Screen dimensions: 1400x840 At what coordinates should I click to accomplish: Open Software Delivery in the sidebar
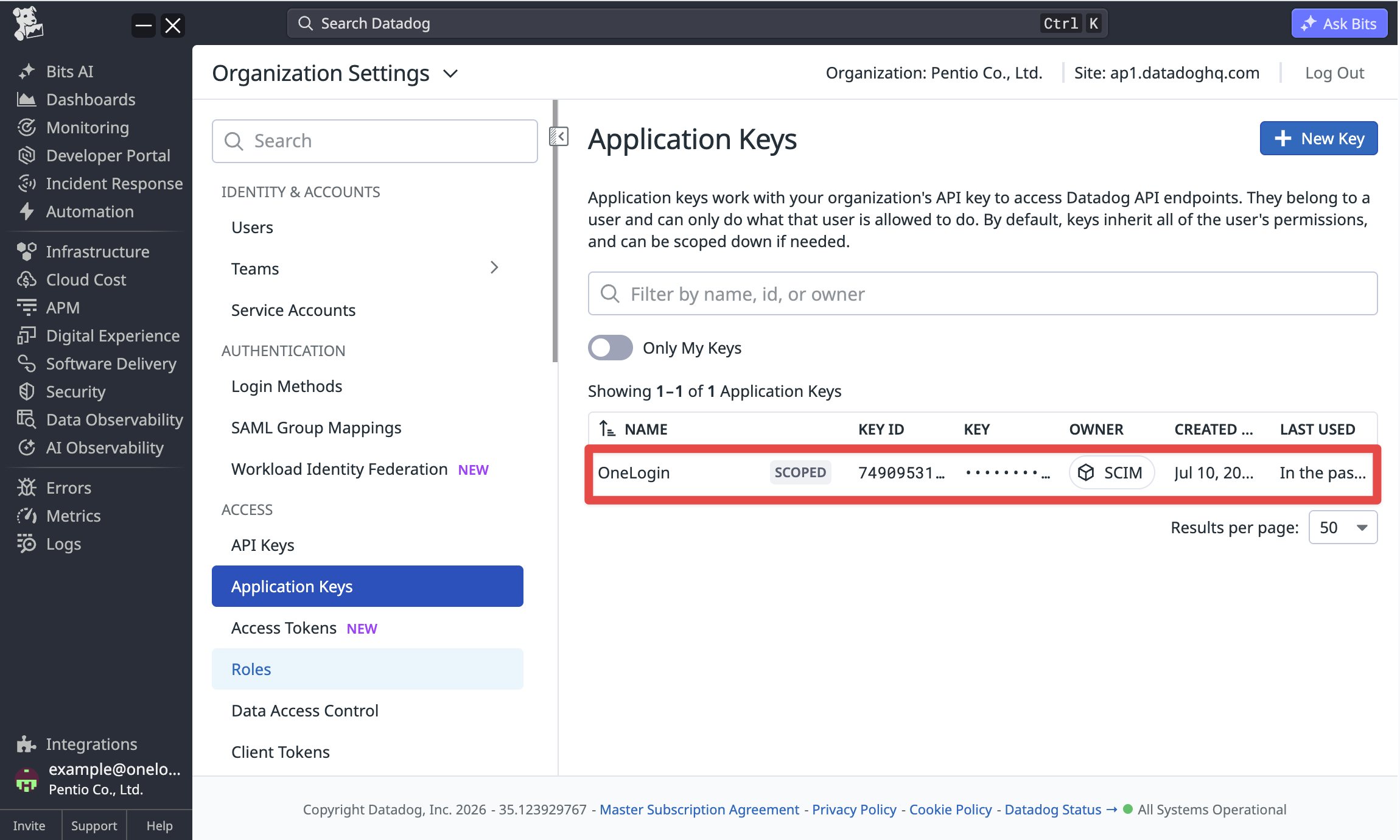111,363
